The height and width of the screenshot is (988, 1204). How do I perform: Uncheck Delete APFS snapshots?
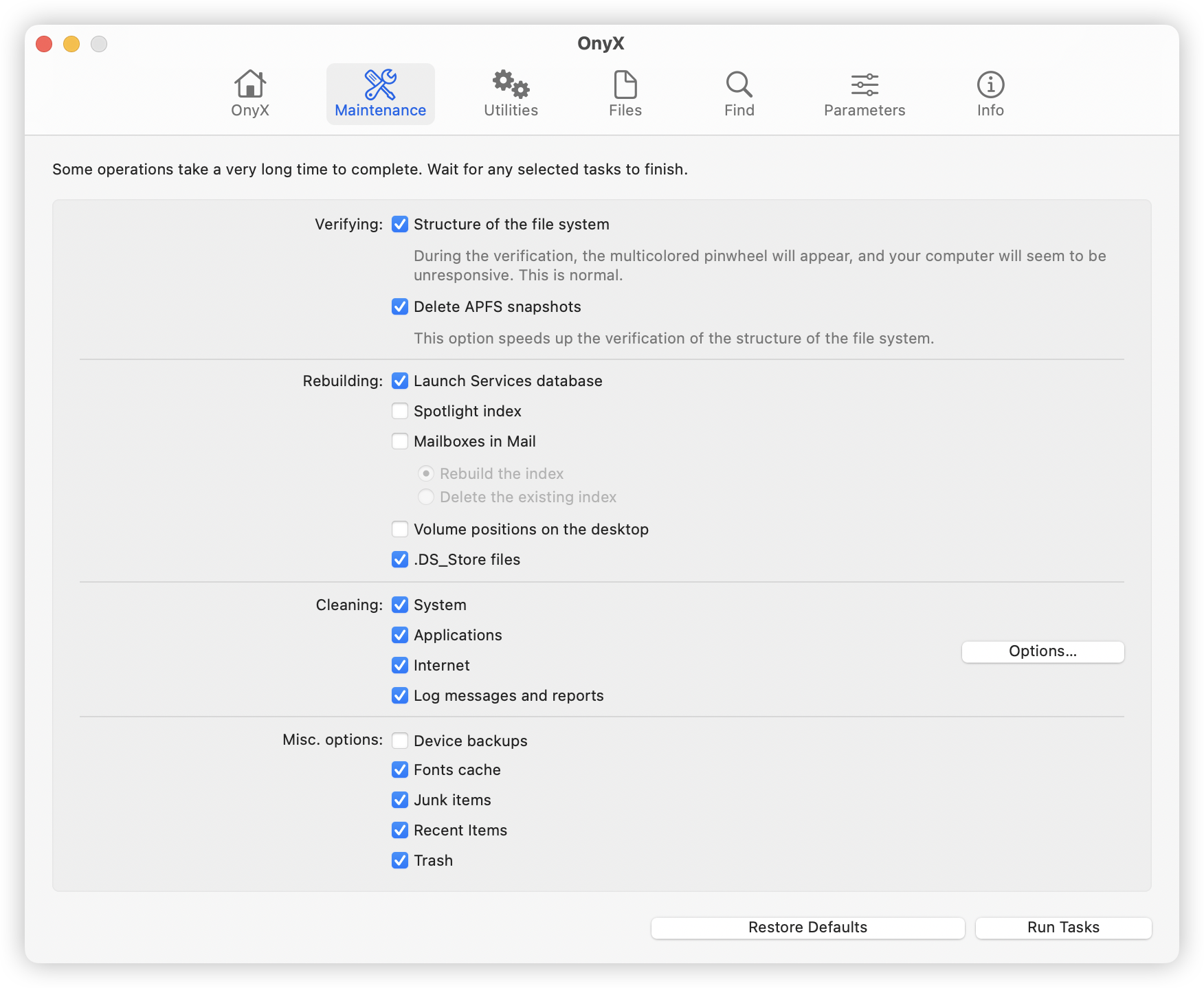click(400, 306)
